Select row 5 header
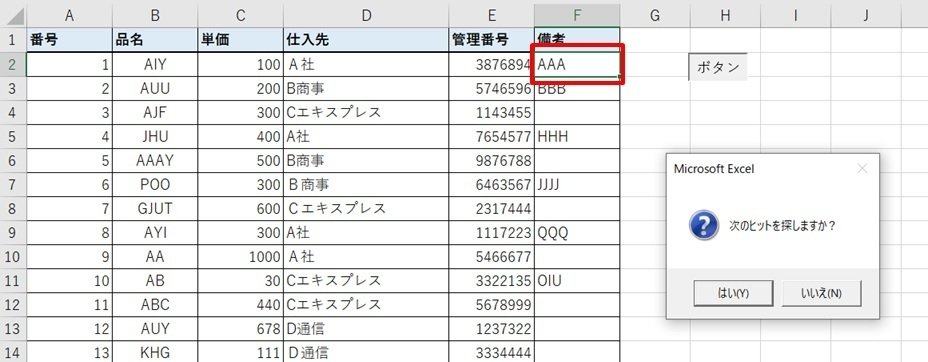Image resolution: width=928 pixels, height=362 pixels. 13,137
